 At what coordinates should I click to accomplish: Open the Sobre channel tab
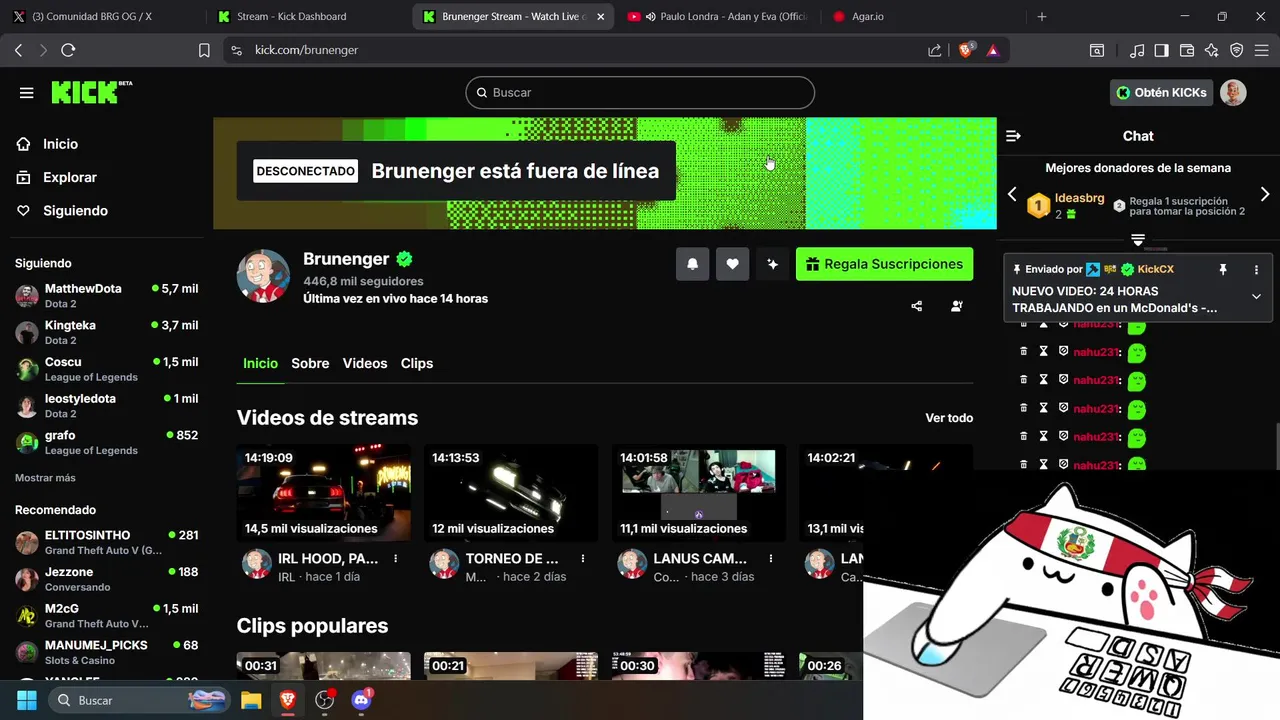click(x=310, y=364)
